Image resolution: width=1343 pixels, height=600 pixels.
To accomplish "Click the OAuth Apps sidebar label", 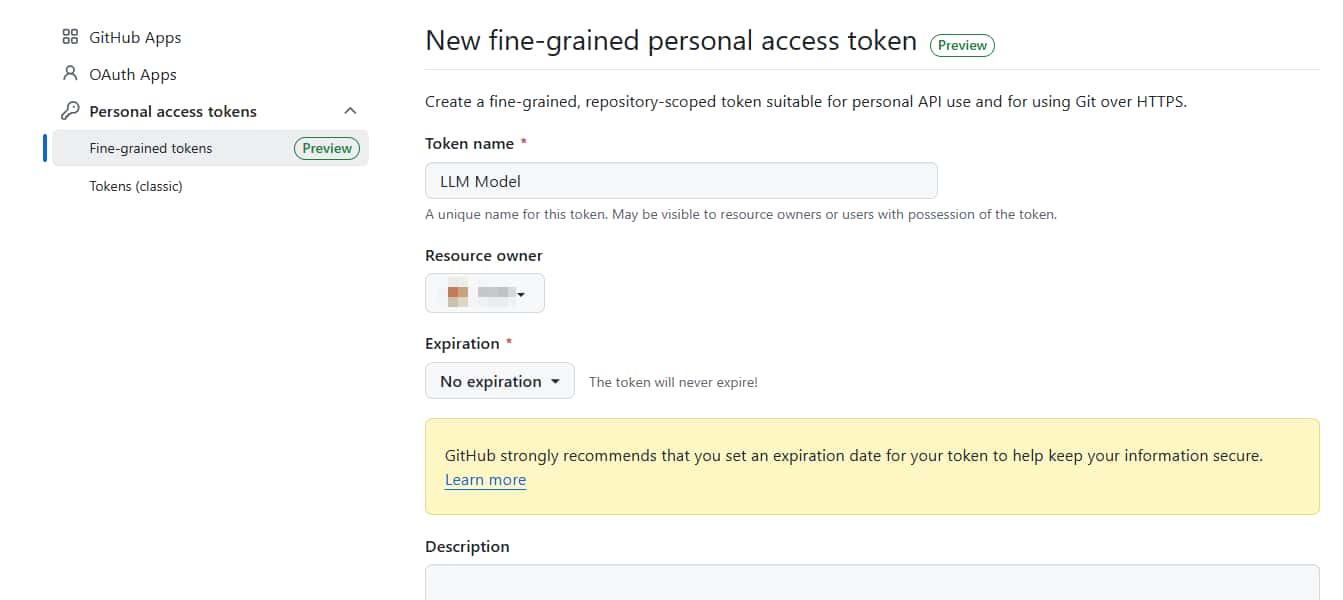I will tap(133, 73).
